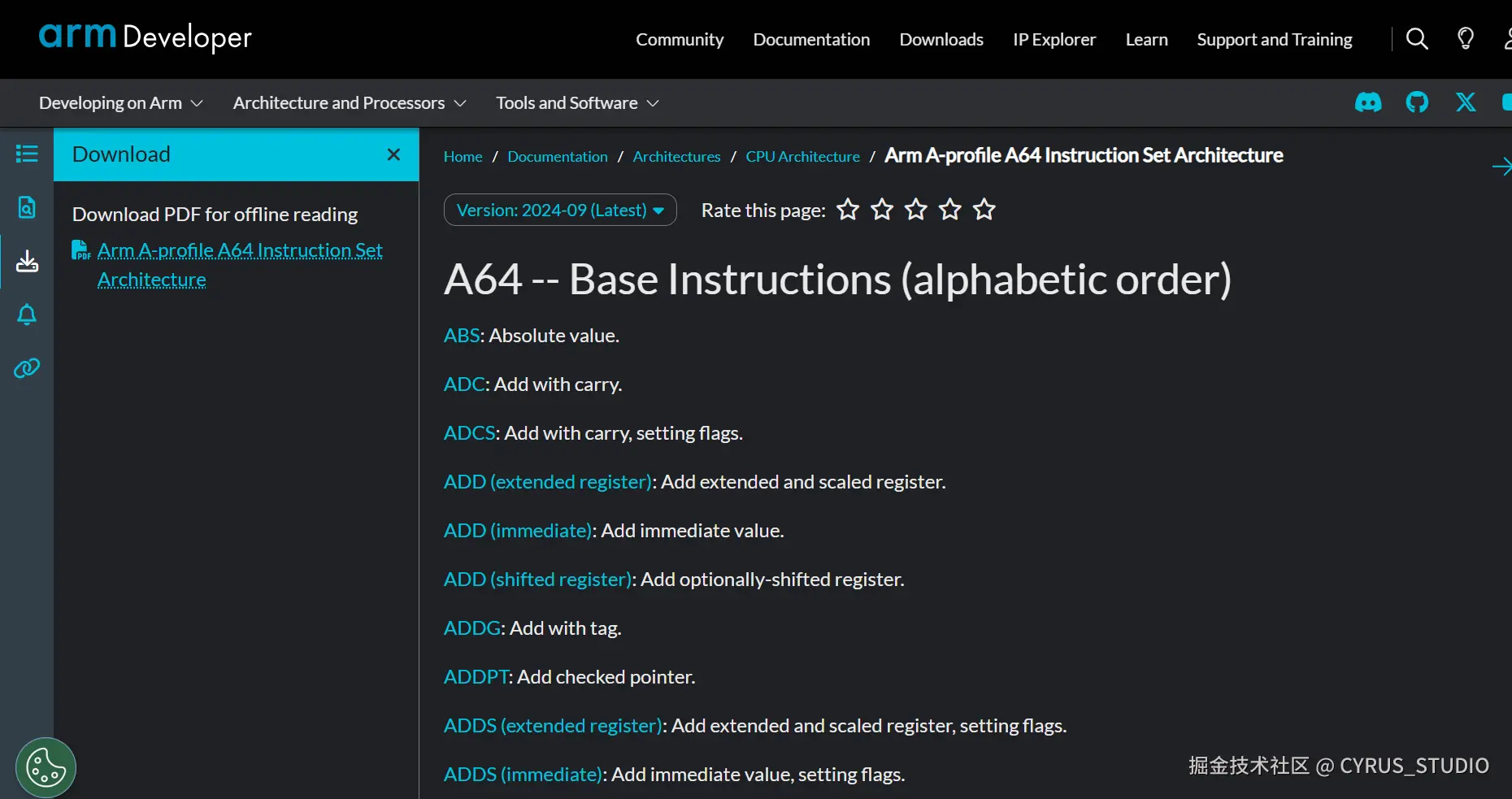
Task: Open the search-in-document sidebar icon
Action: click(x=27, y=207)
